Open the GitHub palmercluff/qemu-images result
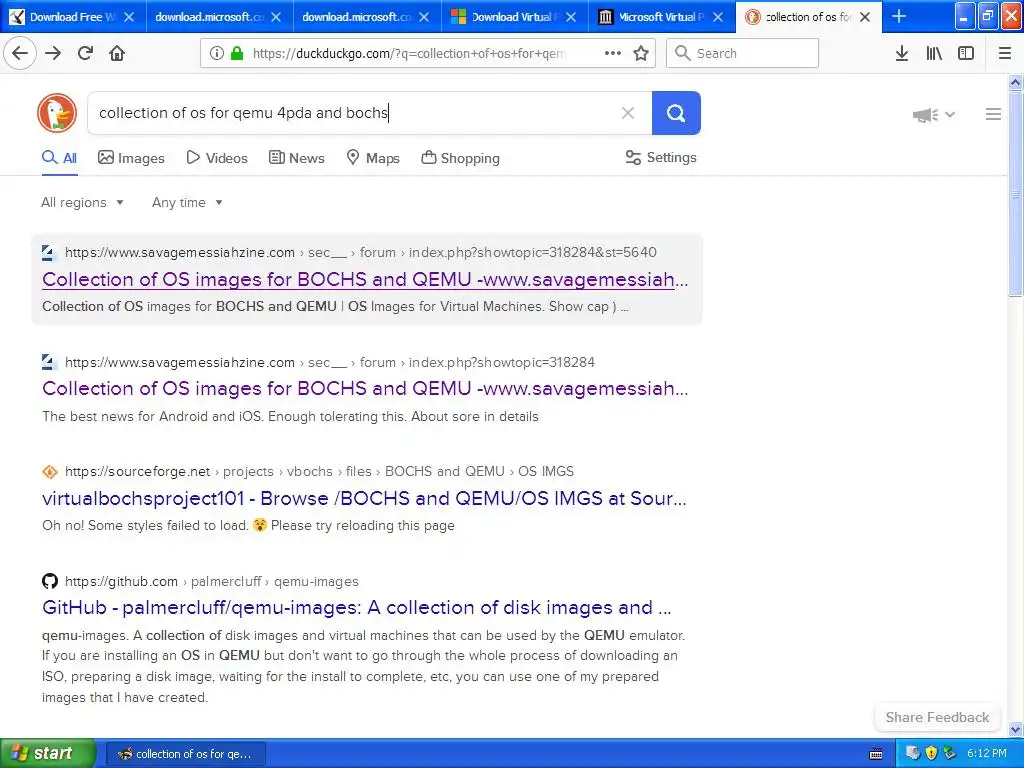This screenshot has width=1024, height=768. click(x=357, y=608)
